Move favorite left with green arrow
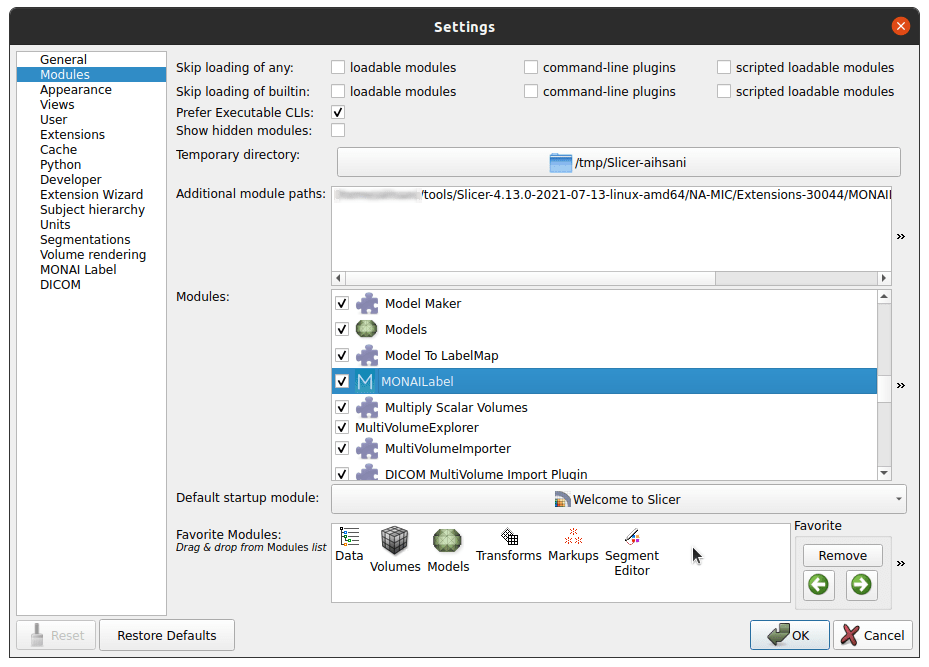The height and width of the screenshot is (667, 929). pos(819,585)
